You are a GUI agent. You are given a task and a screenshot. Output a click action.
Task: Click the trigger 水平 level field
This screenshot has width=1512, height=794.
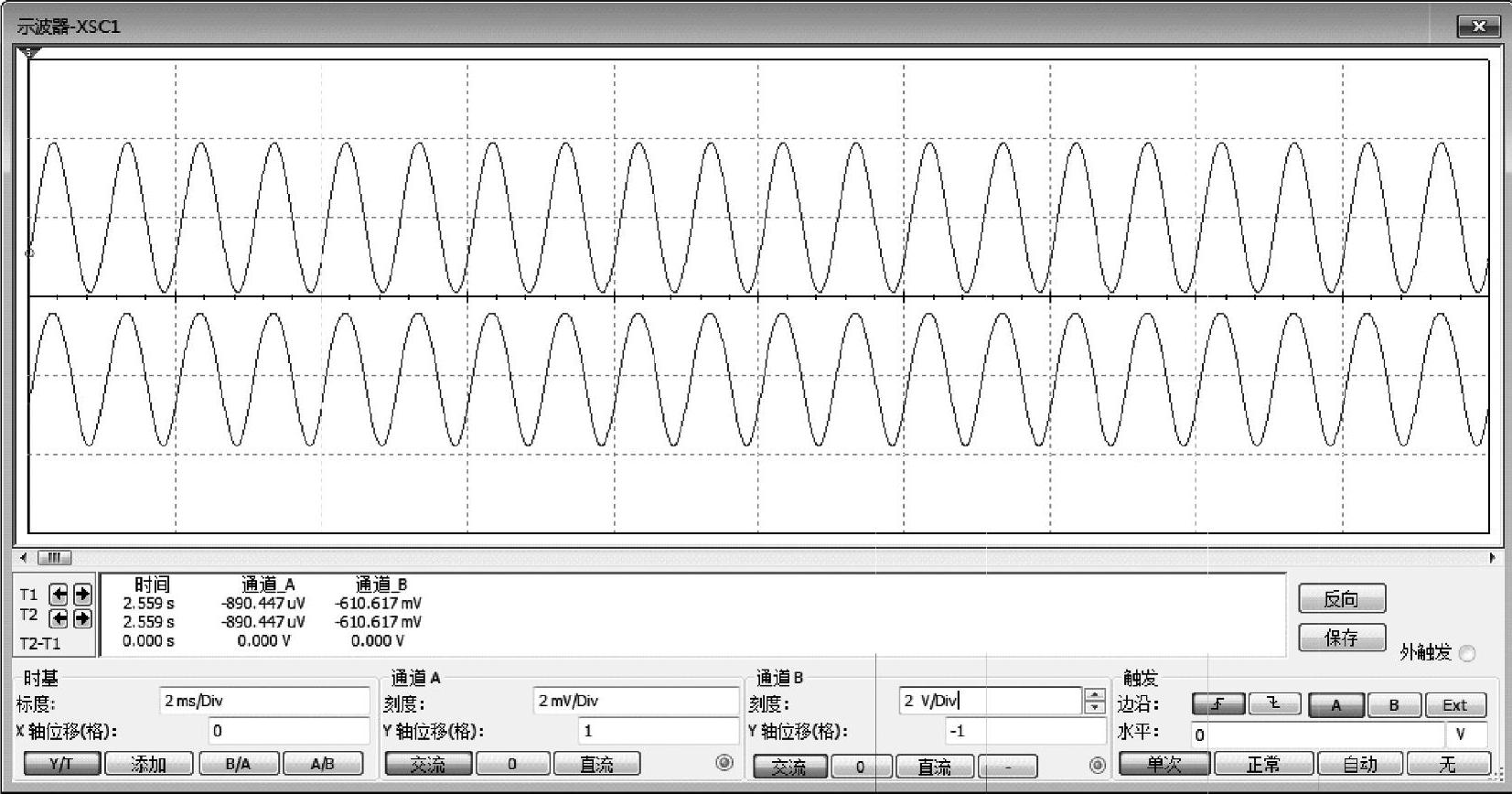pyautogui.click(x=1317, y=735)
